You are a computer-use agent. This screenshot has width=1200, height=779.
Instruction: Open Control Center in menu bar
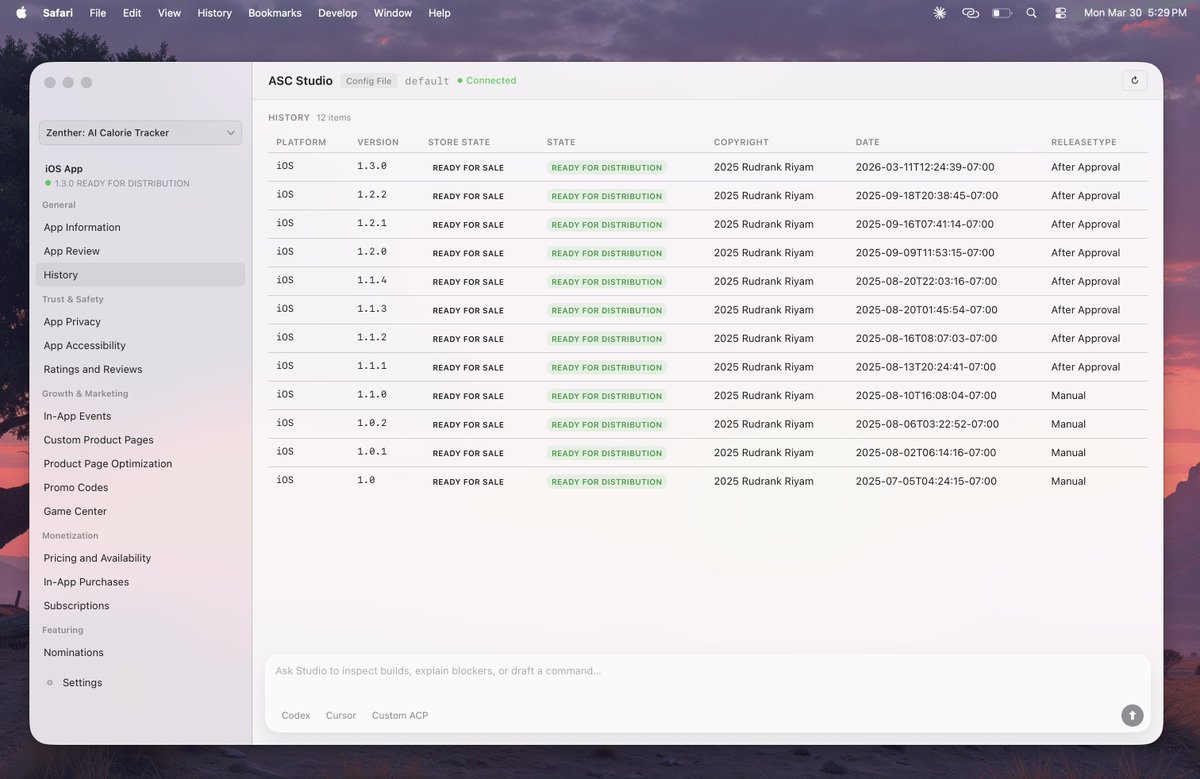1061,13
